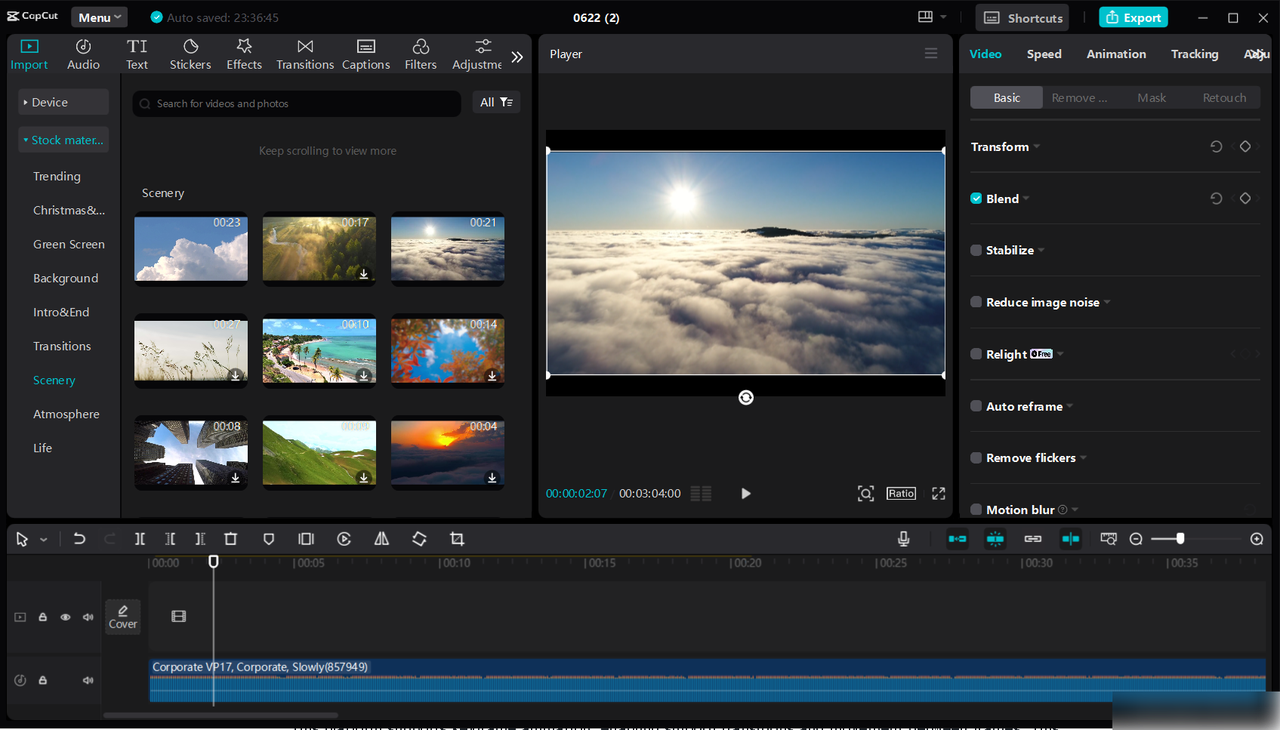This screenshot has height=730, width=1280.
Task: Enable the Stabilize option
Action: (x=974, y=250)
